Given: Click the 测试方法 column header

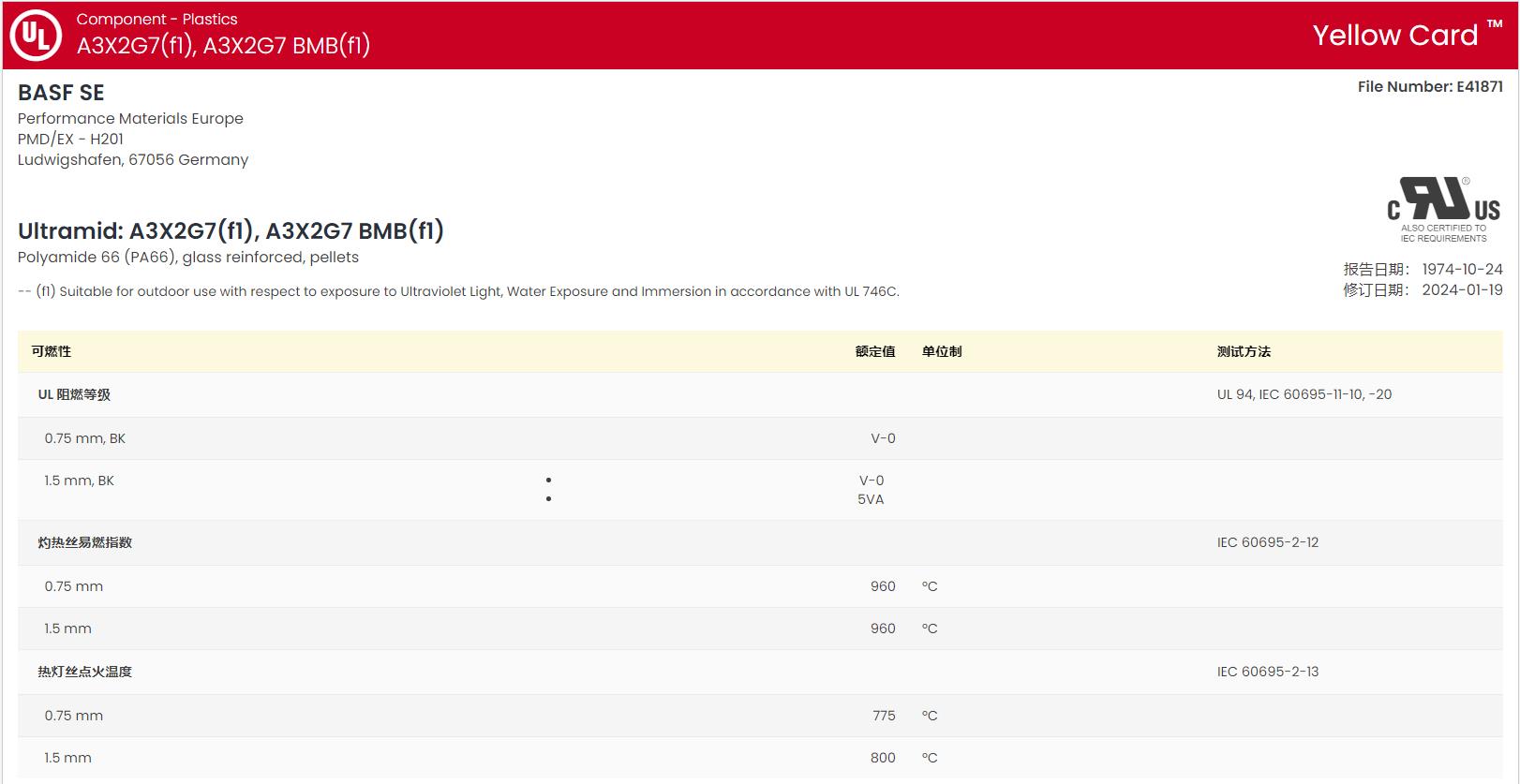Looking at the screenshot, I should (x=1244, y=351).
